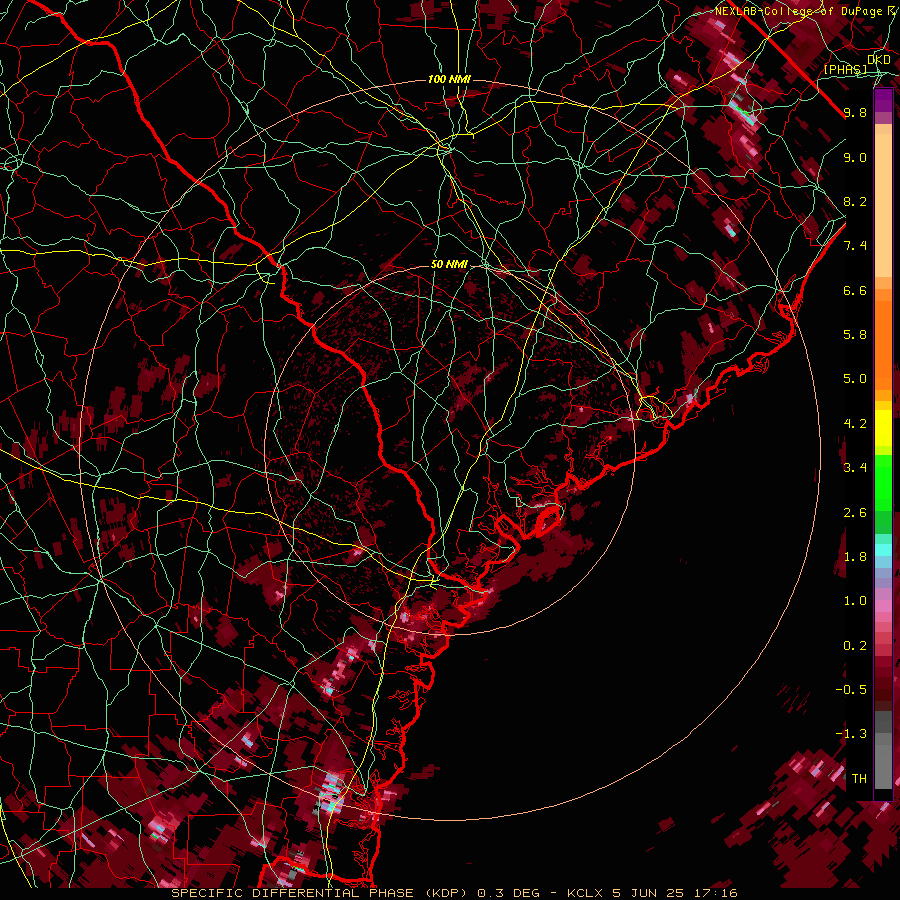Click the [PHAS] units label above the color scale

pyautogui.click(x=845, y=69)
